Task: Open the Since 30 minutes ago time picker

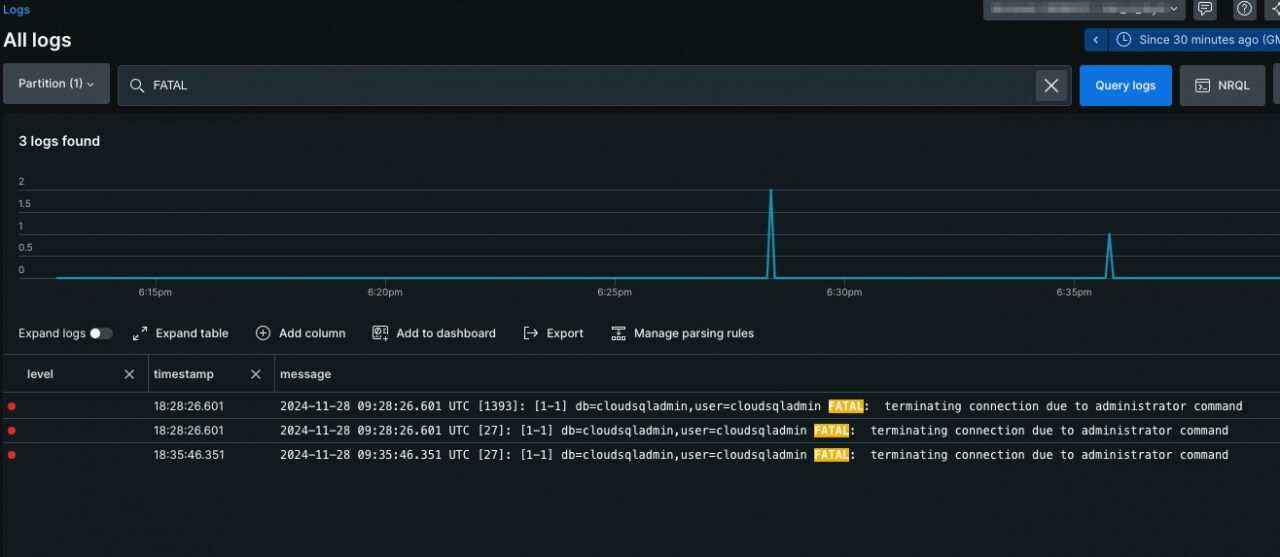Action: [x=1194, y=40]
